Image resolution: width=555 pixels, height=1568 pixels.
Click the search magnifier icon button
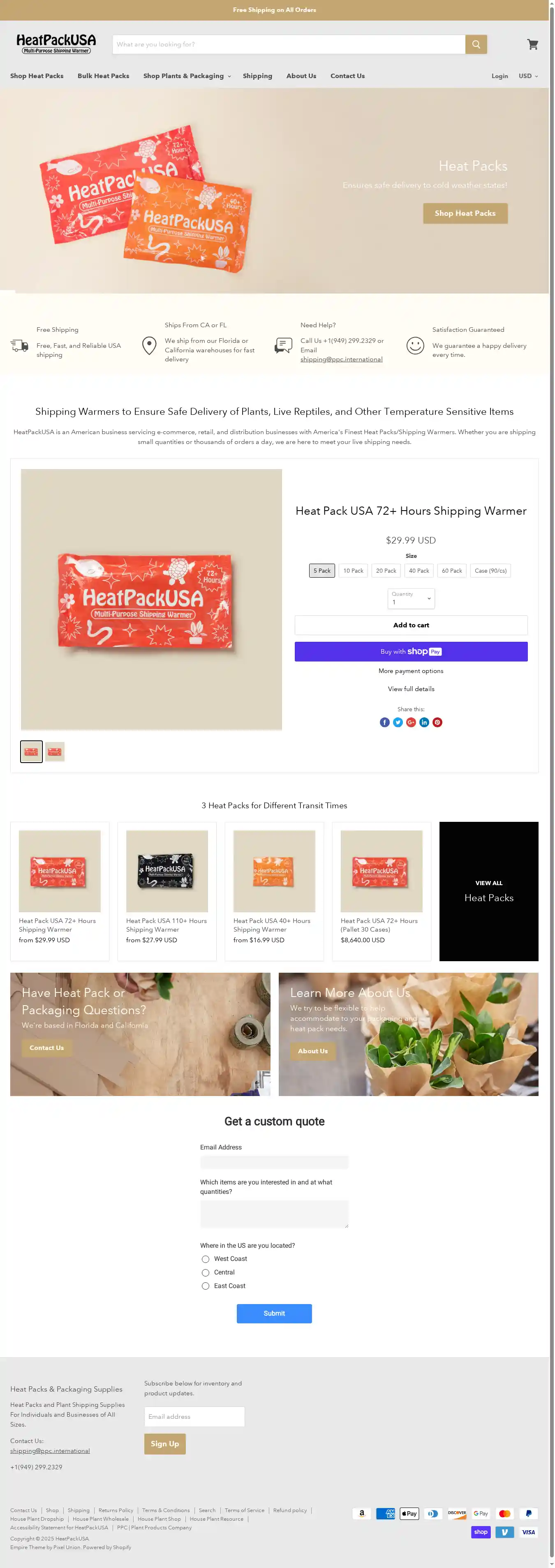click(x=476, y=44)
